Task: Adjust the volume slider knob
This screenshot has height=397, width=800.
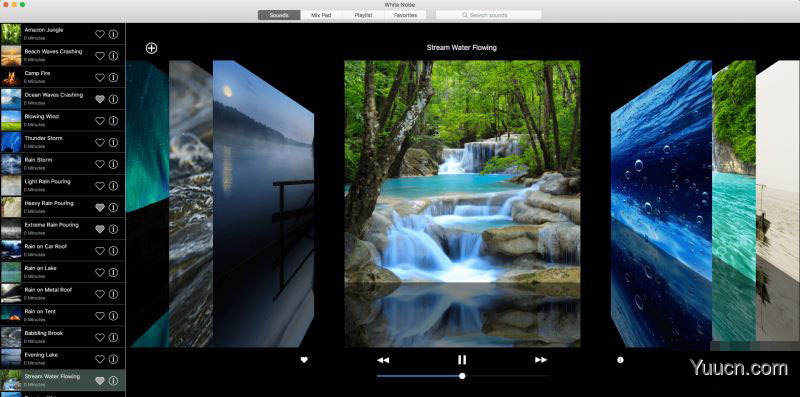Action: click(x=462, y=376)
